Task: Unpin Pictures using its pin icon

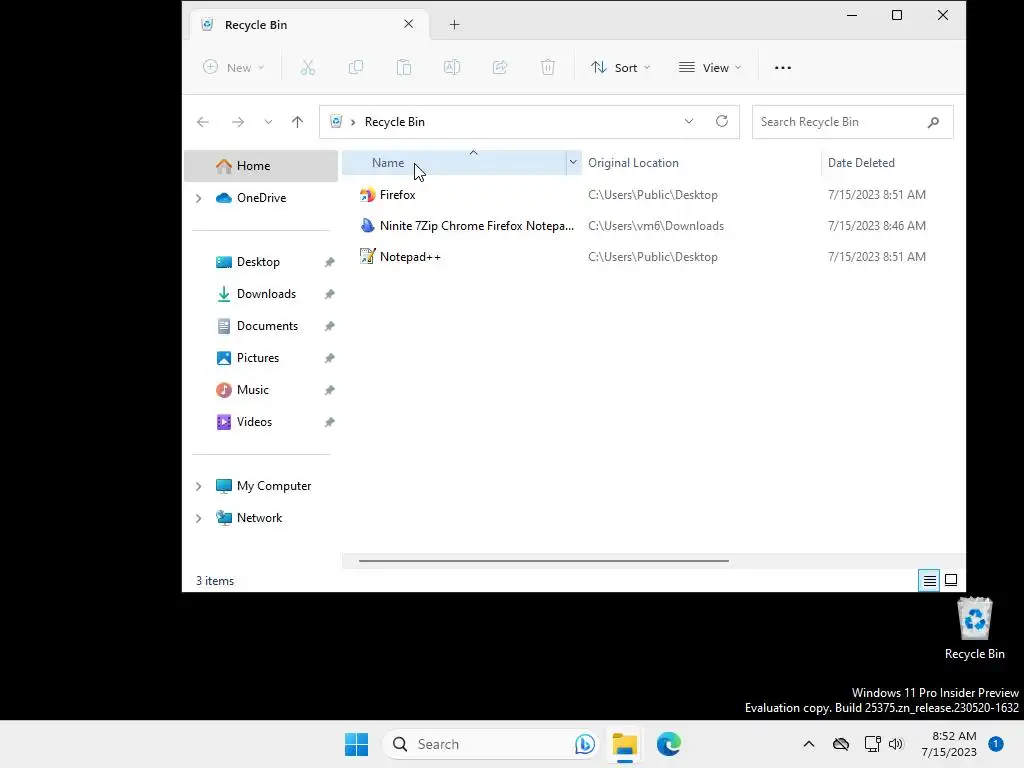Action: point(329,358)
